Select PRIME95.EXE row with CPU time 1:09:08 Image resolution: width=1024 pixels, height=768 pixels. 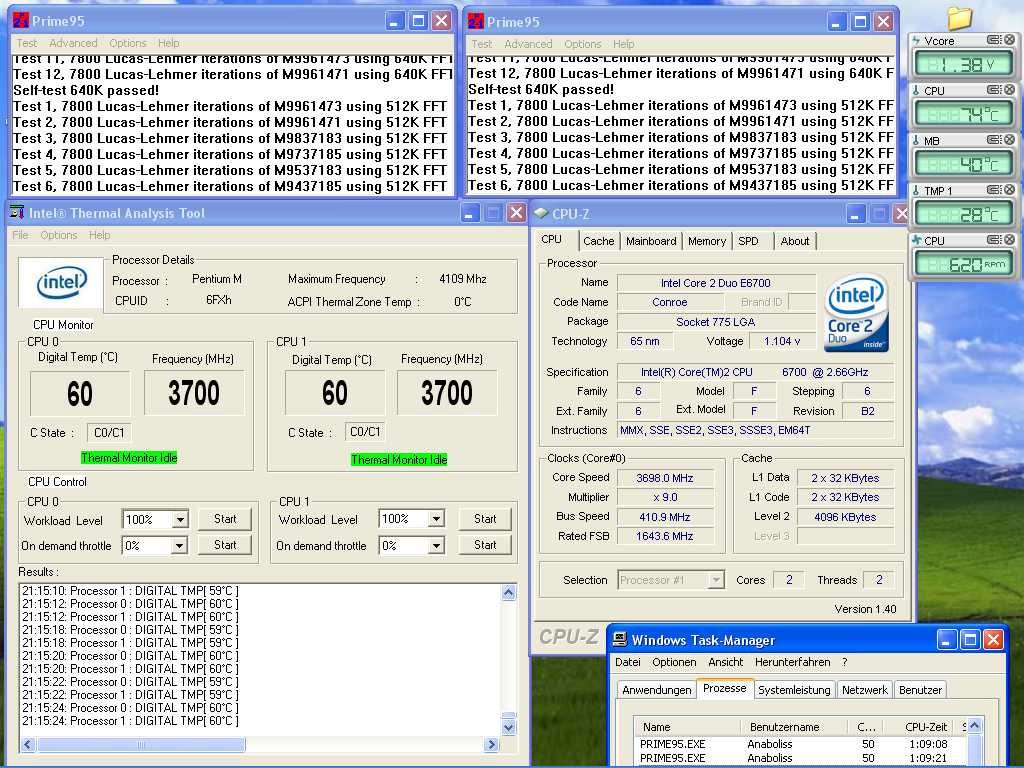(x=799, y=744)
